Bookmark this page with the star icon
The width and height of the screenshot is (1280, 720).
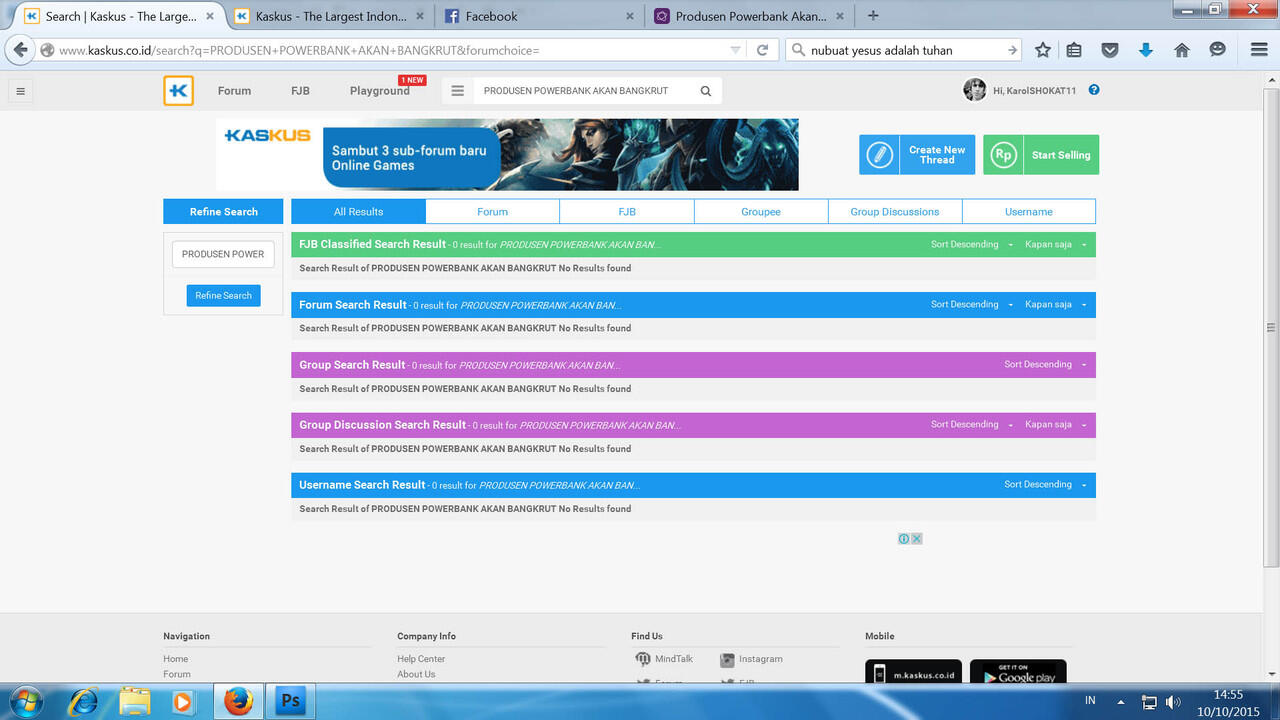1043,50
